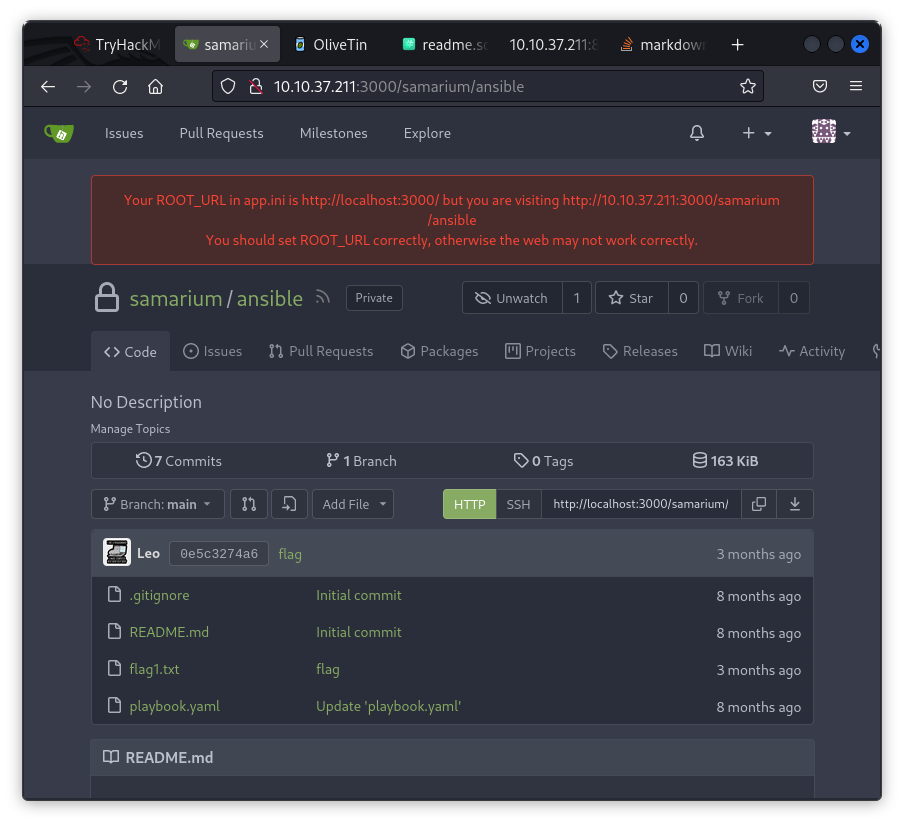Open the Wiki tab

pyautogui.click(x=728, y=350)
